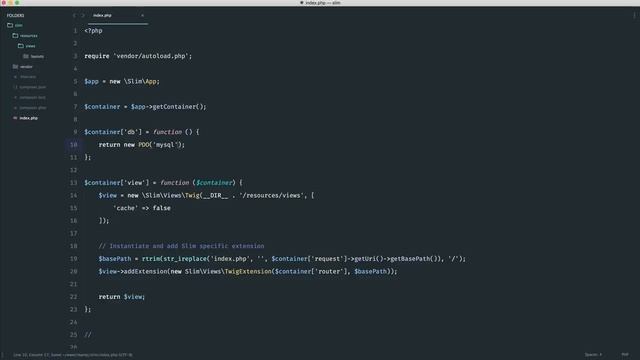The width and height of the screenshot is (640, 360).
Task: Click the slim root folder icon
Action: (x=10, y=25)
